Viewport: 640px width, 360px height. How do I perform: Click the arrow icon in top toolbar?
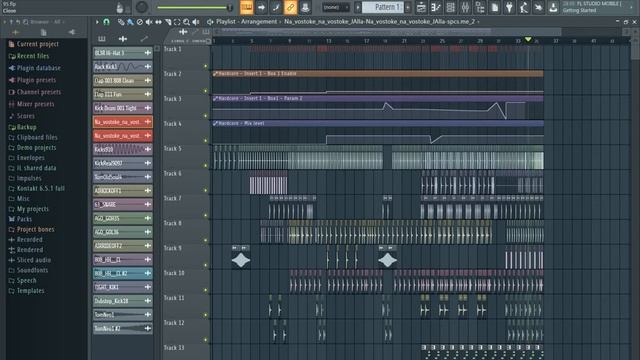[261, 7]
